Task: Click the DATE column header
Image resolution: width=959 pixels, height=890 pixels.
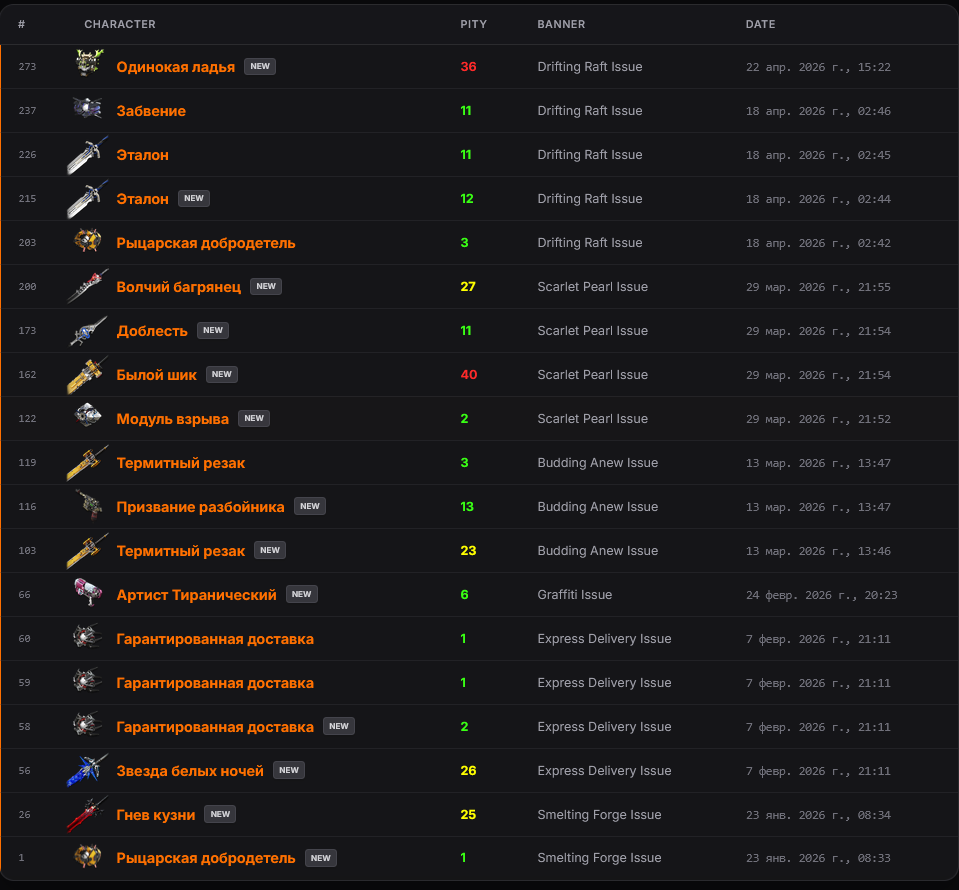Action: click(x=760, y=24)
